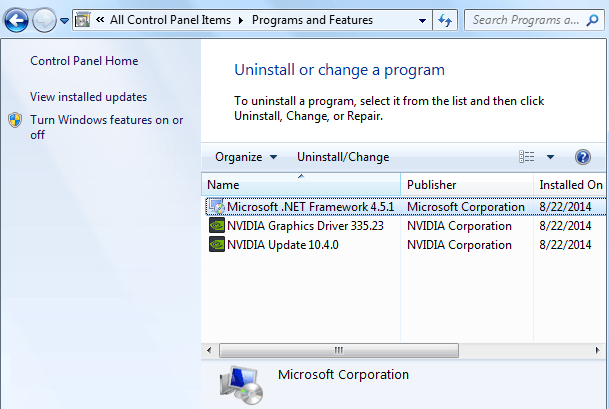Image resolution: width=609 pixels, height=409 pixels.
Task: Click the magnifier search icon
Action: [592, 20]
